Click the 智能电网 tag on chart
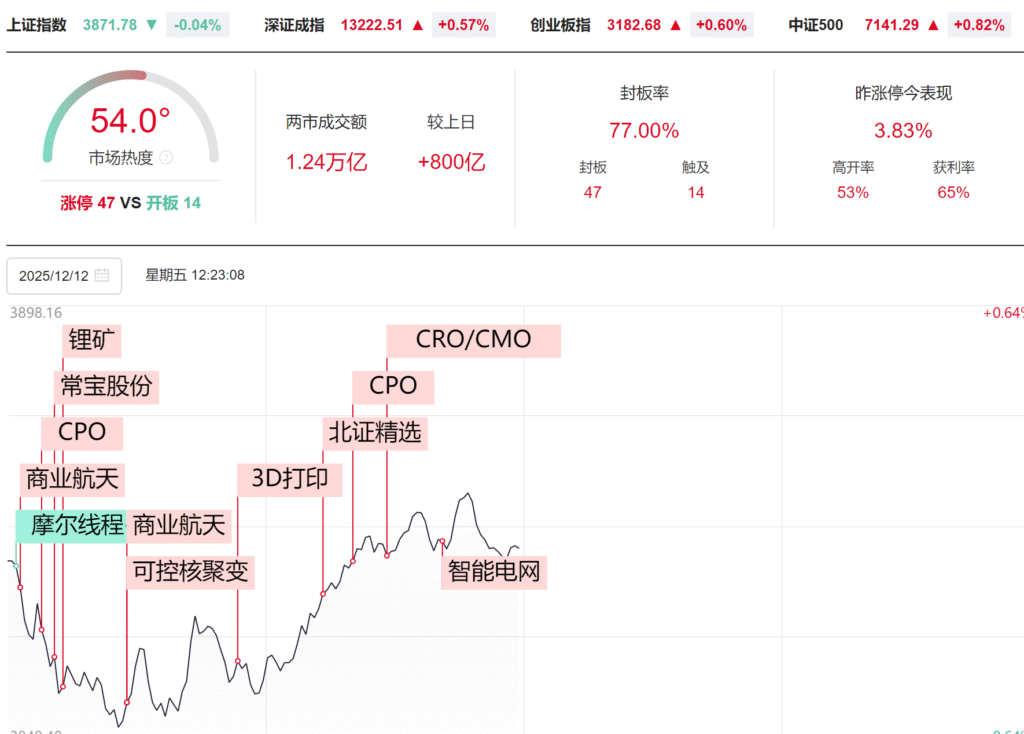 coord(494,572)
